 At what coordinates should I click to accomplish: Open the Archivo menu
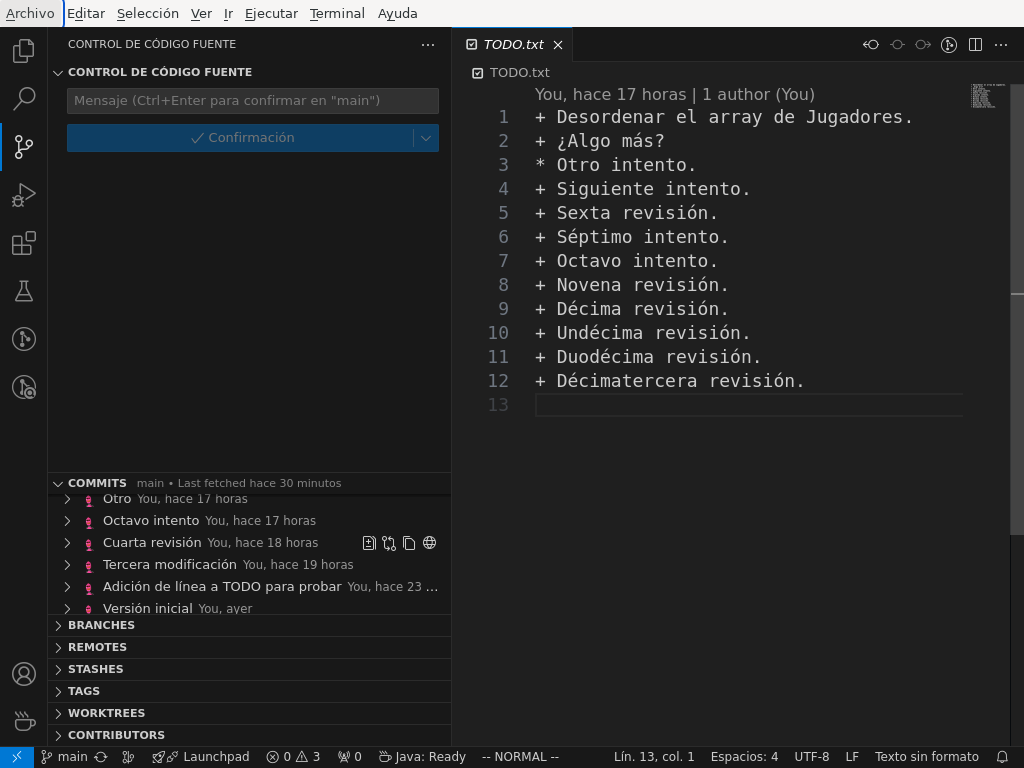30,13
